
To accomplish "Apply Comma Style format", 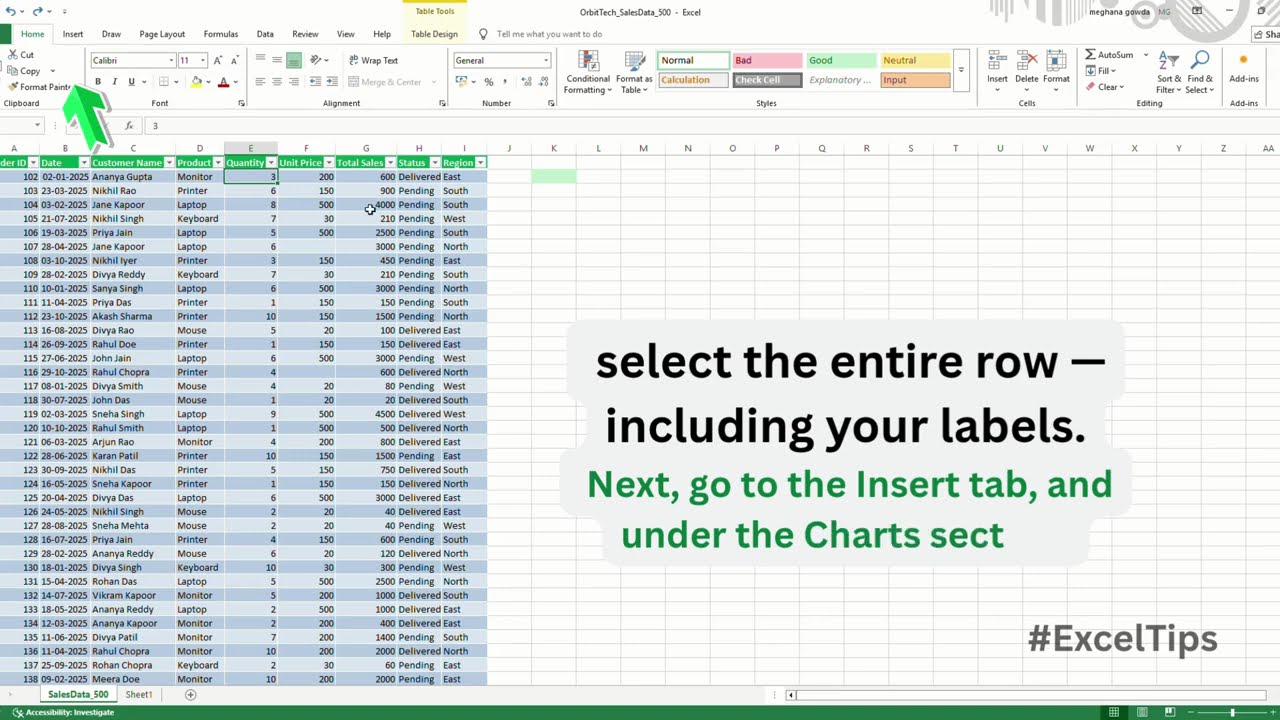I will [x=504, y=82].
